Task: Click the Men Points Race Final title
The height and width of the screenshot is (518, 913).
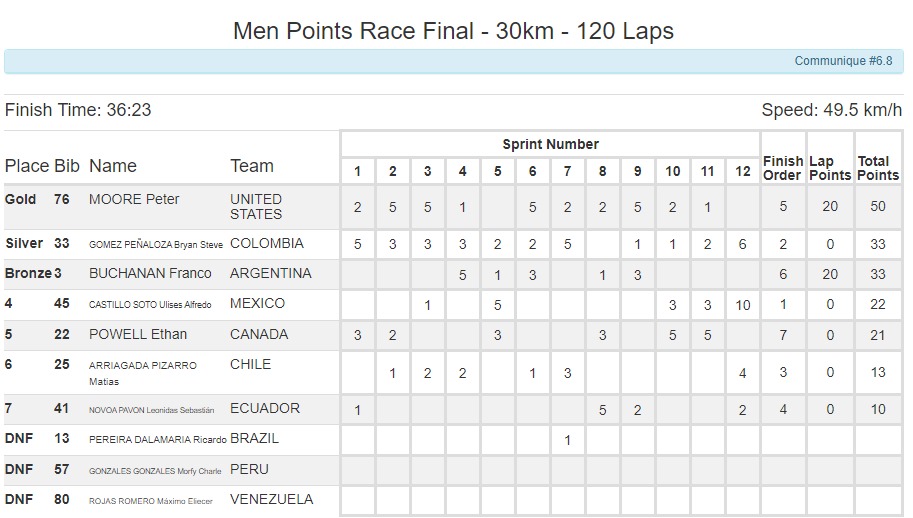Action: 453,31
